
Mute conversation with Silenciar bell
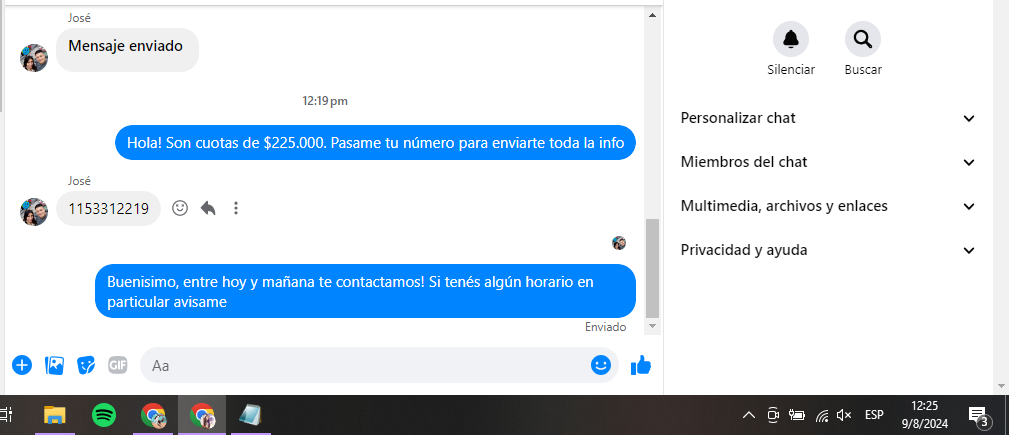pyautogui.click(x=791, y=39)
